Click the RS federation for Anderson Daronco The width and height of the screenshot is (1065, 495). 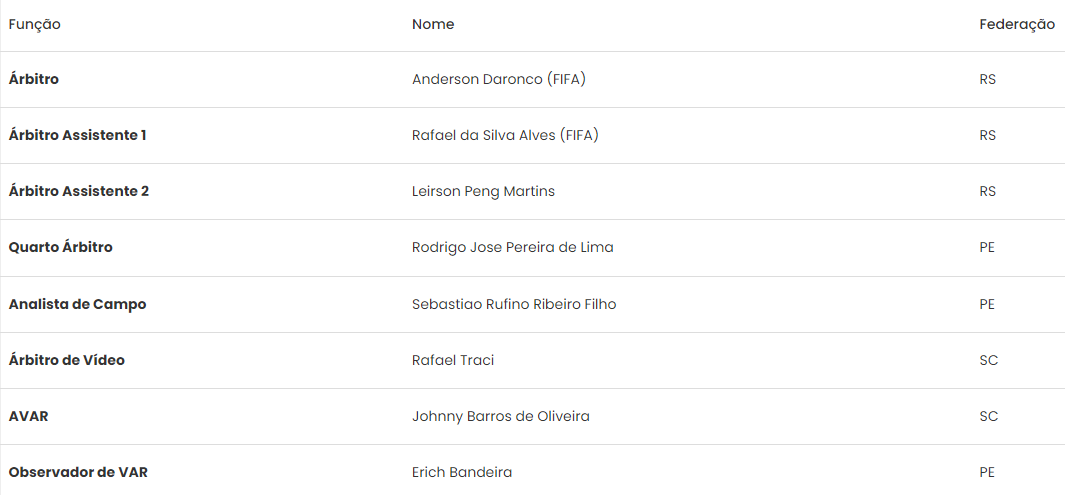987,79
